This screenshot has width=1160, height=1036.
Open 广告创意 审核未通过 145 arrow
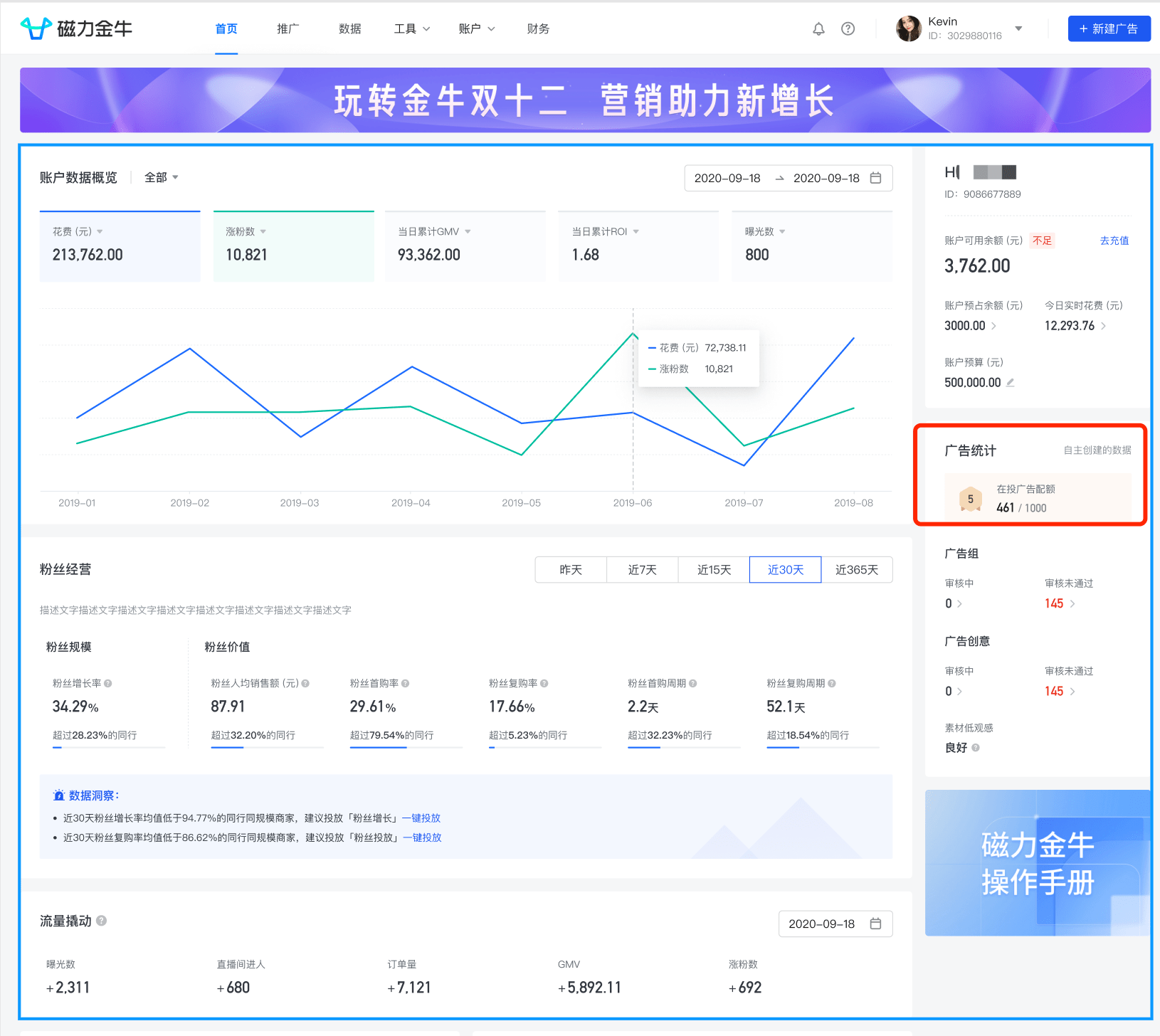(1072, 691)
